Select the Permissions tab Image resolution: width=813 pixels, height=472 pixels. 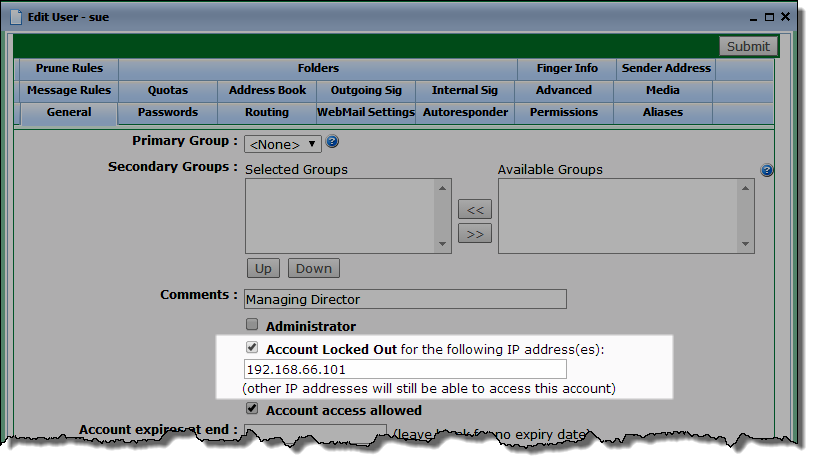point(563,113)
